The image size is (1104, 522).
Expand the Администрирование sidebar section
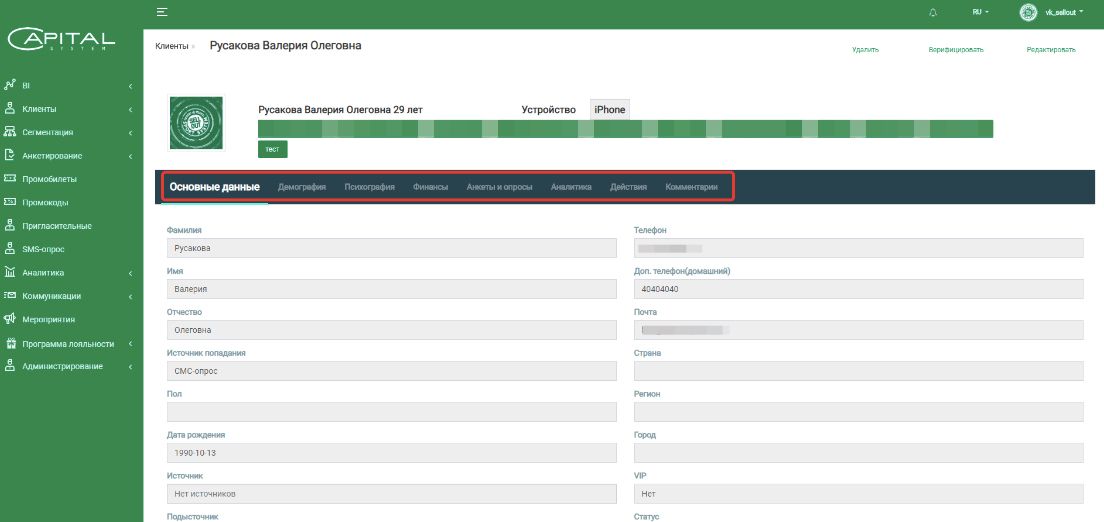[x=130, y=367]
